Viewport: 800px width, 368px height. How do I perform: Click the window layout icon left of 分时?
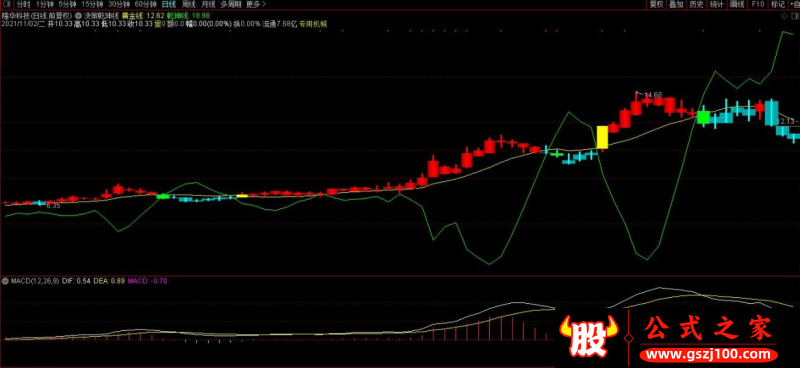click(6, 4)
